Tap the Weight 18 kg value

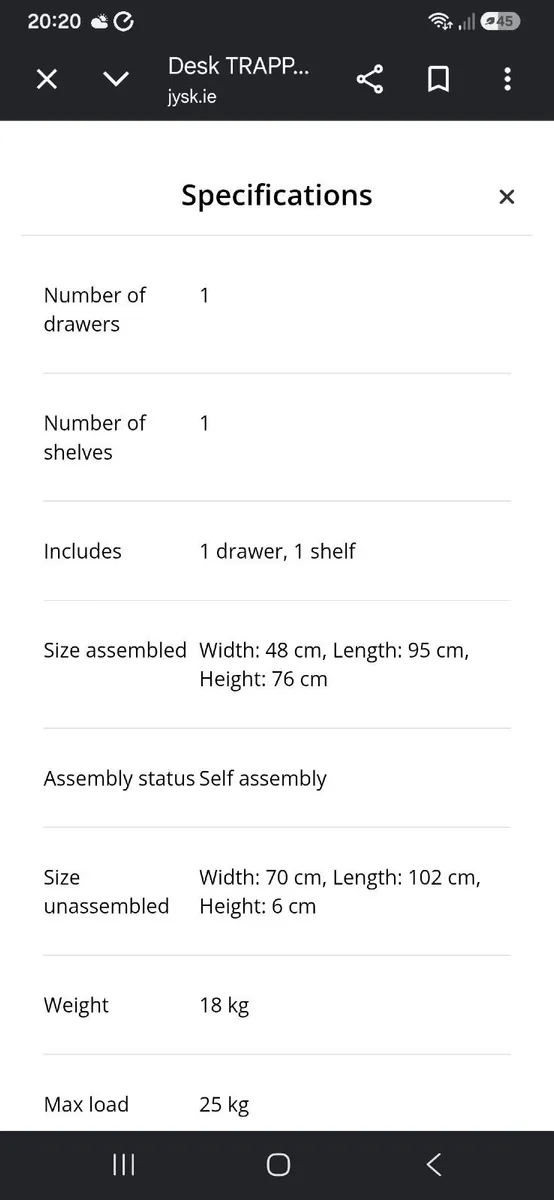pyautogui.click(x=224, y=1005)
